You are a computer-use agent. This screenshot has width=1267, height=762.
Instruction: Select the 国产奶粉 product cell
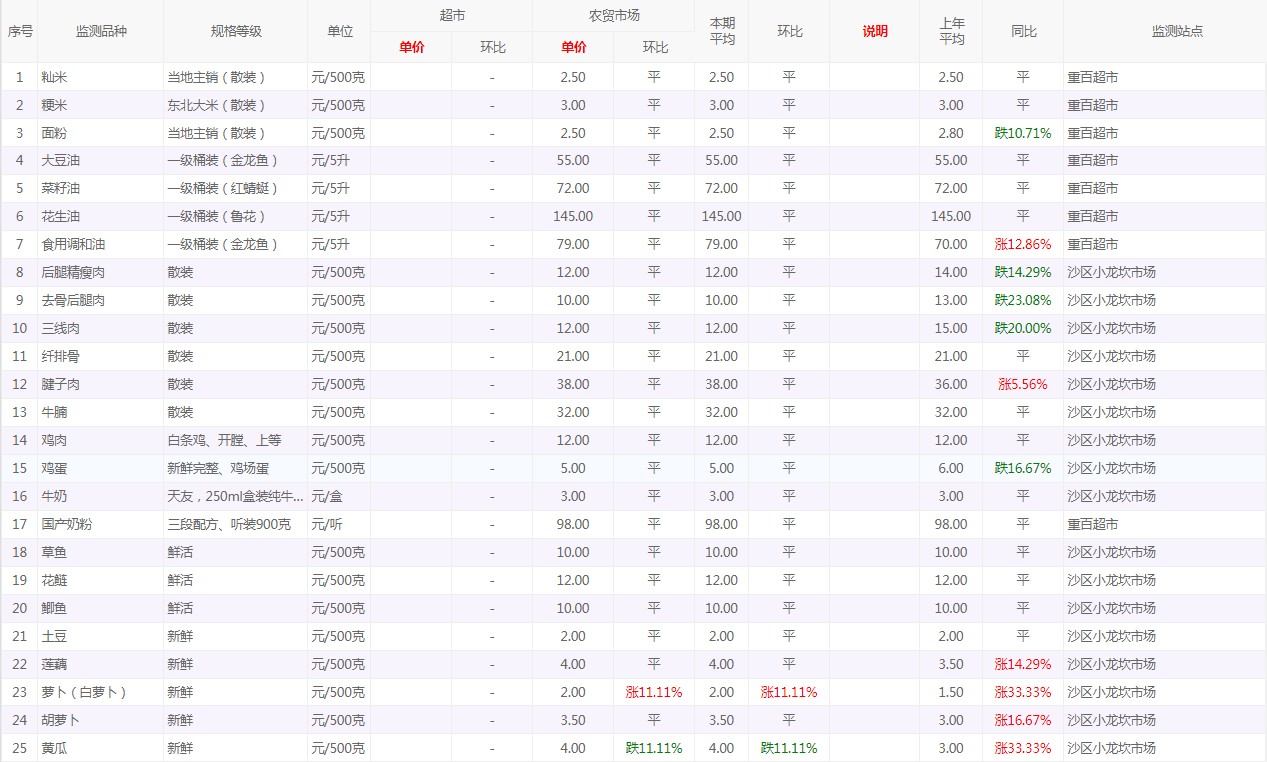66,524
